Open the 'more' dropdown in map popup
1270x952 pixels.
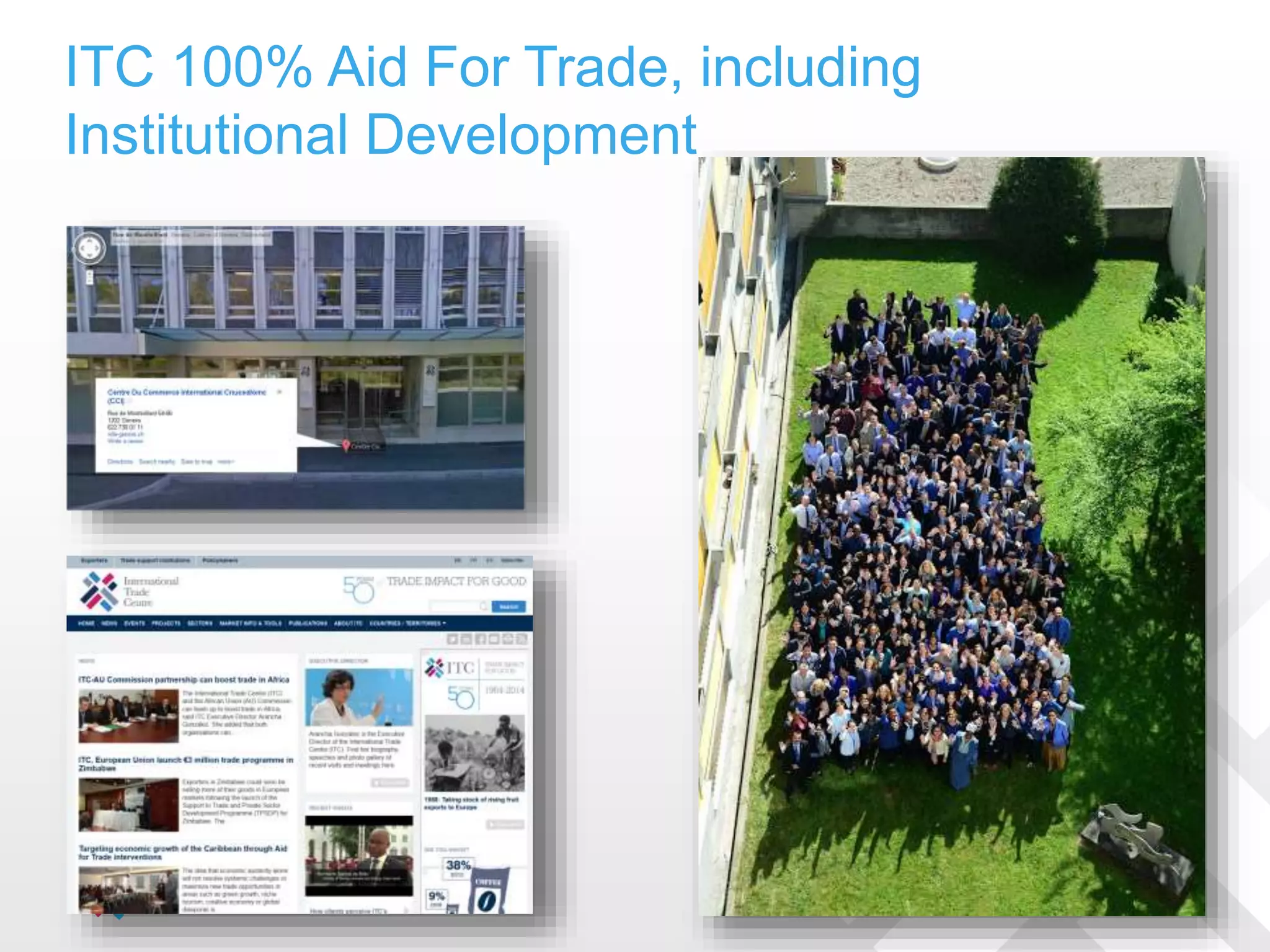226,462
